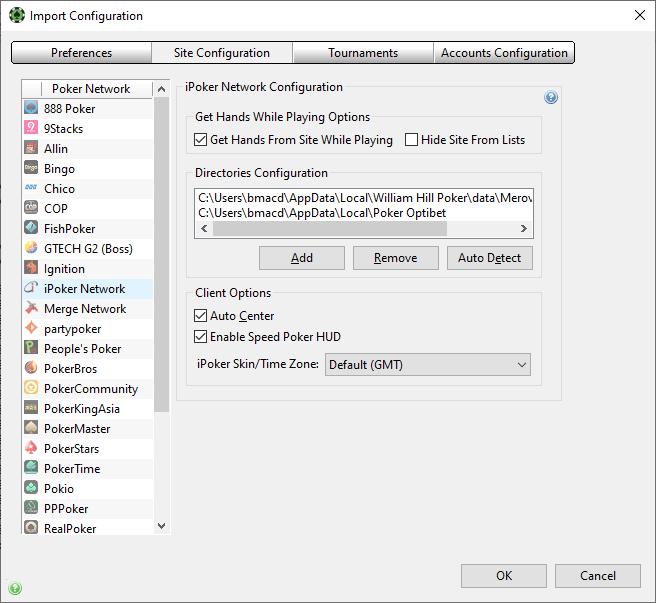Viewport: 656px width, 603px height.
Task: Open the Accounts Configuration tab
Action: (504, 53)
